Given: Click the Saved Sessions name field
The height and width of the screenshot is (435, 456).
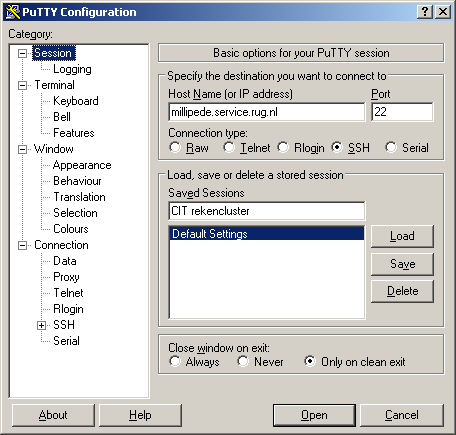Looking at the screenshot, I should (x=267, y=211).
